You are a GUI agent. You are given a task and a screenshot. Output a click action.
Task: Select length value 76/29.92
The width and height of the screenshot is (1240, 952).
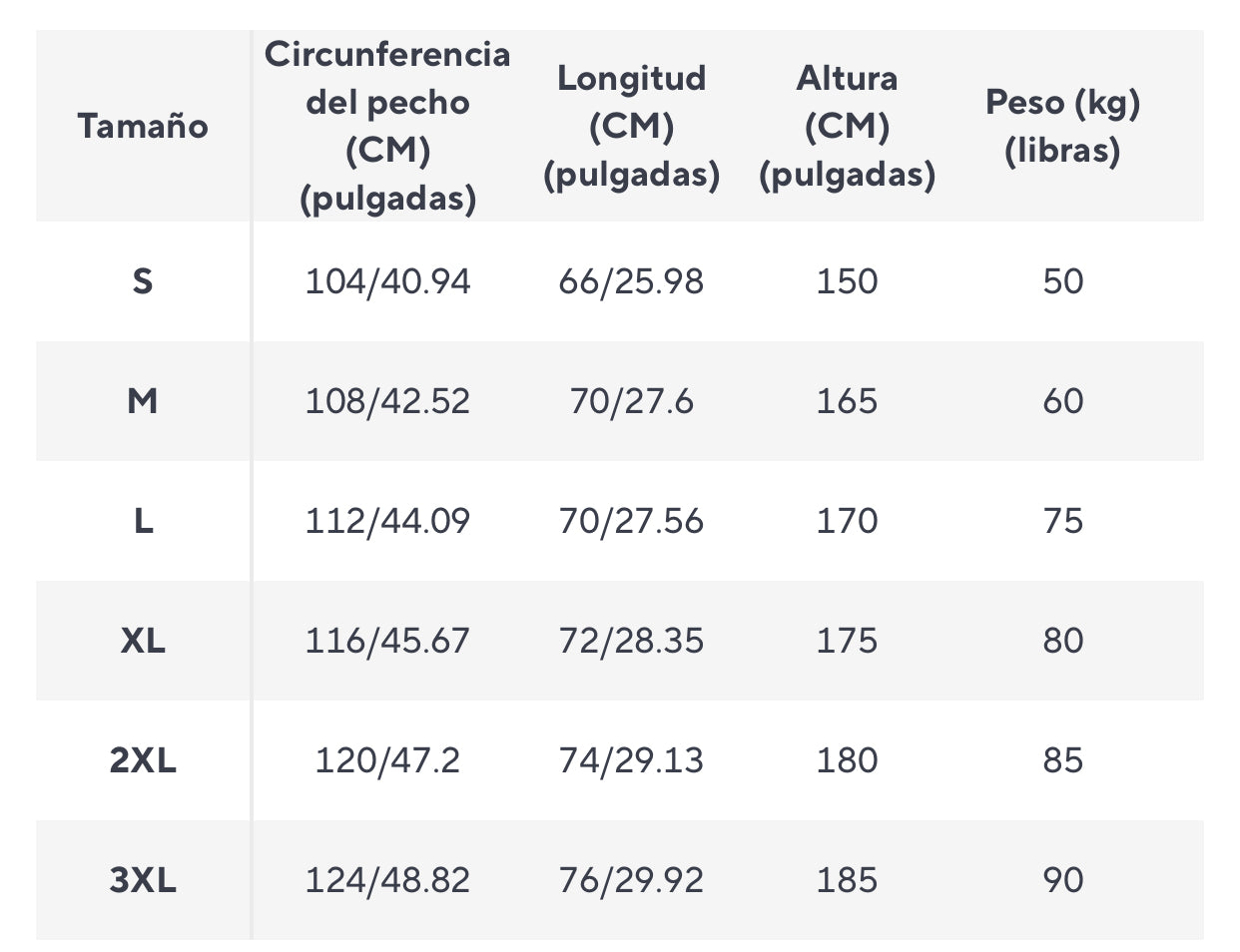click(x=631, y=880)
